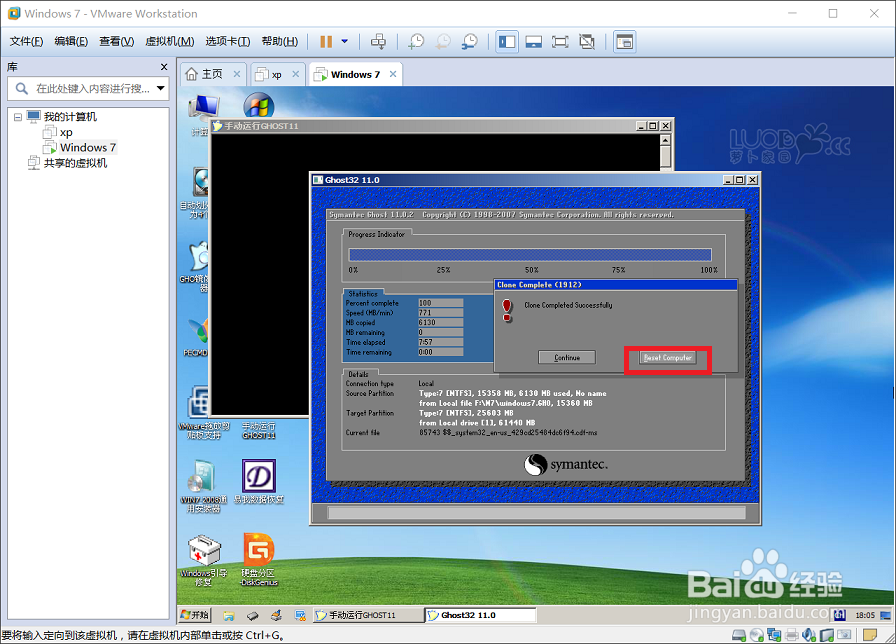Open the 手动运行GHOST11 desktop shortcut

point(258,430)
